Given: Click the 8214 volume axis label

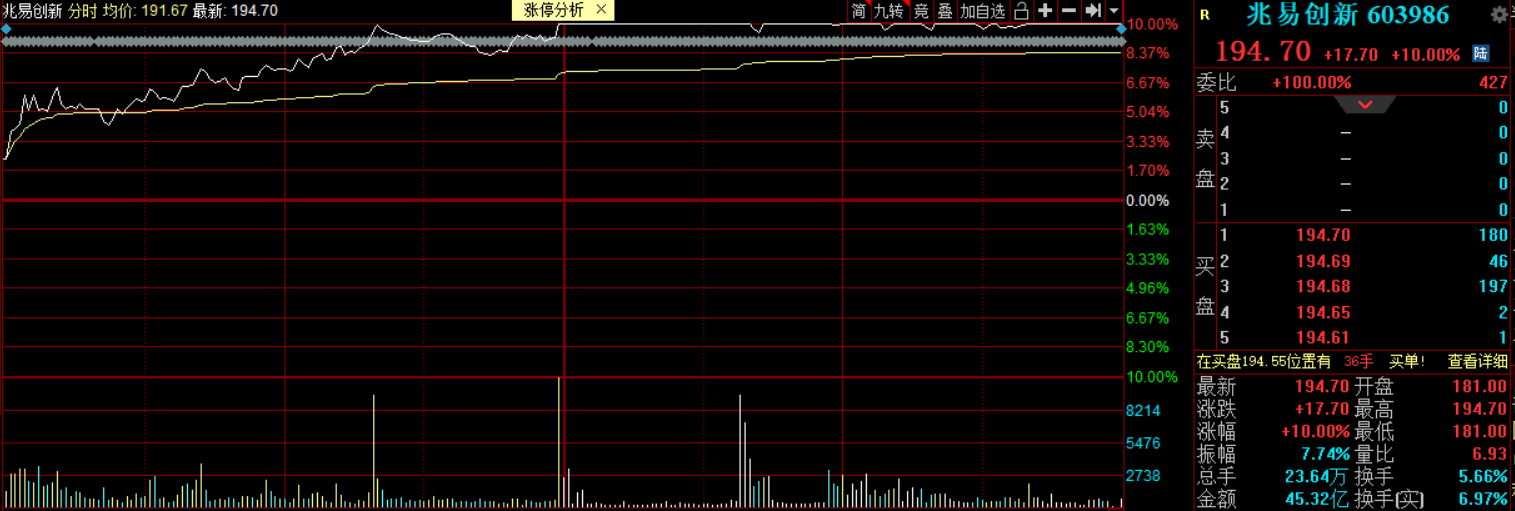Looking at the screenshot, I should (1143, 410).
